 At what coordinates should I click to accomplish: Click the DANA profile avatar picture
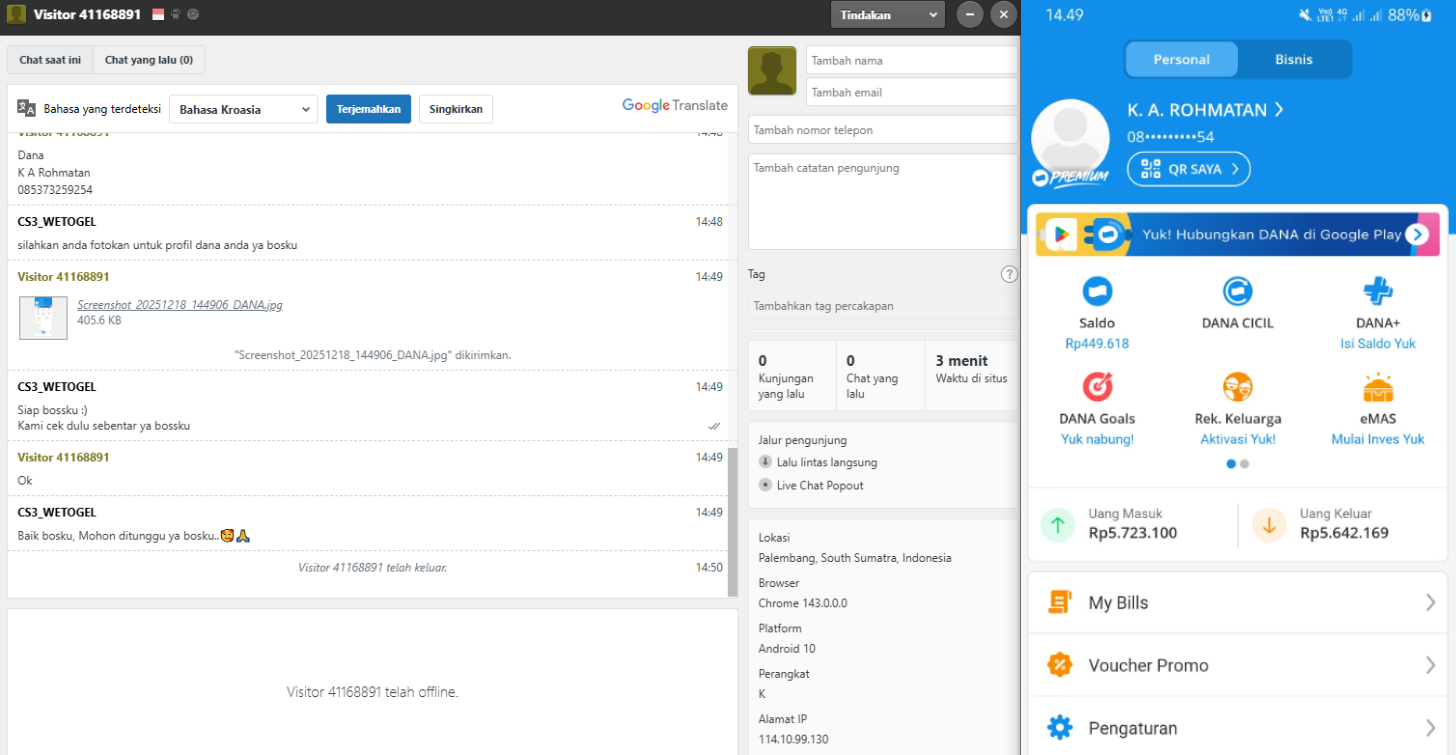(x=1070, y=139)
